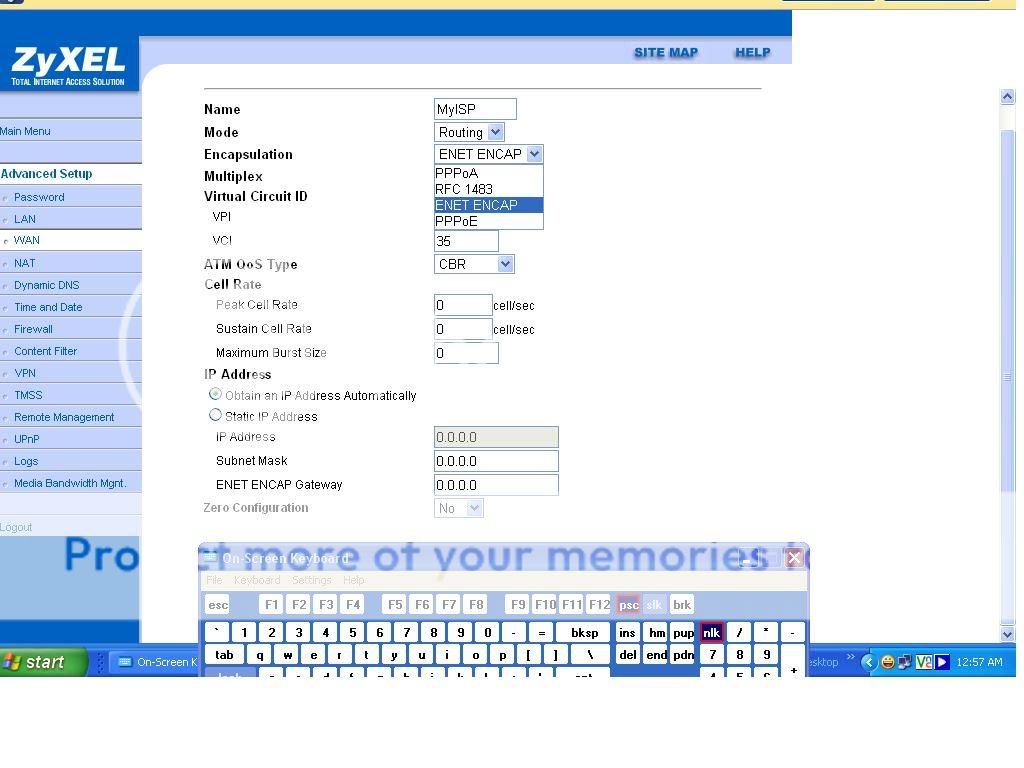Screen dimensions: 1024x768
Task: Choose PPPoE from the encapsulation list
Action: click(457, 221)
